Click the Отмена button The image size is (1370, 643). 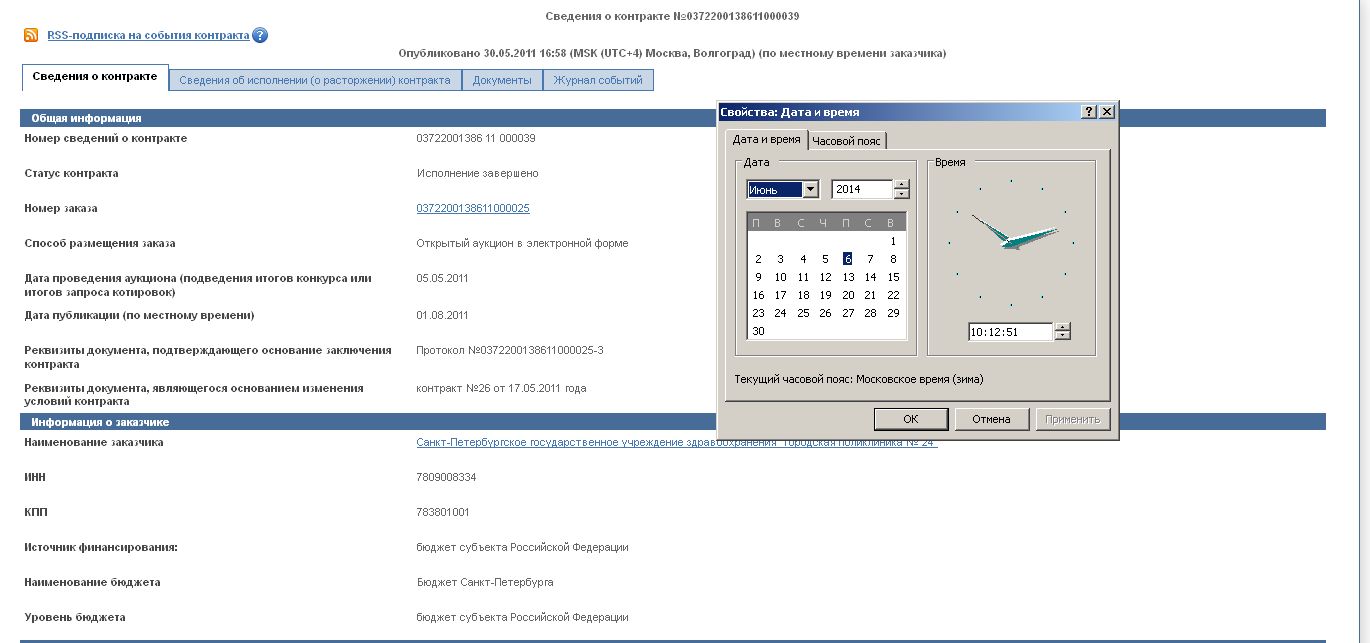click(992, 419)
